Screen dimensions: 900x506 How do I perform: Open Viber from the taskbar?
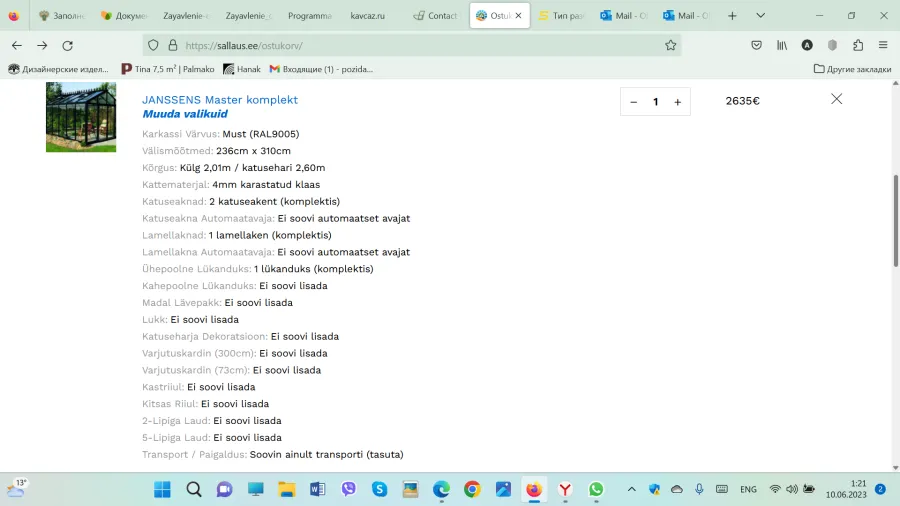coord(348,489)
